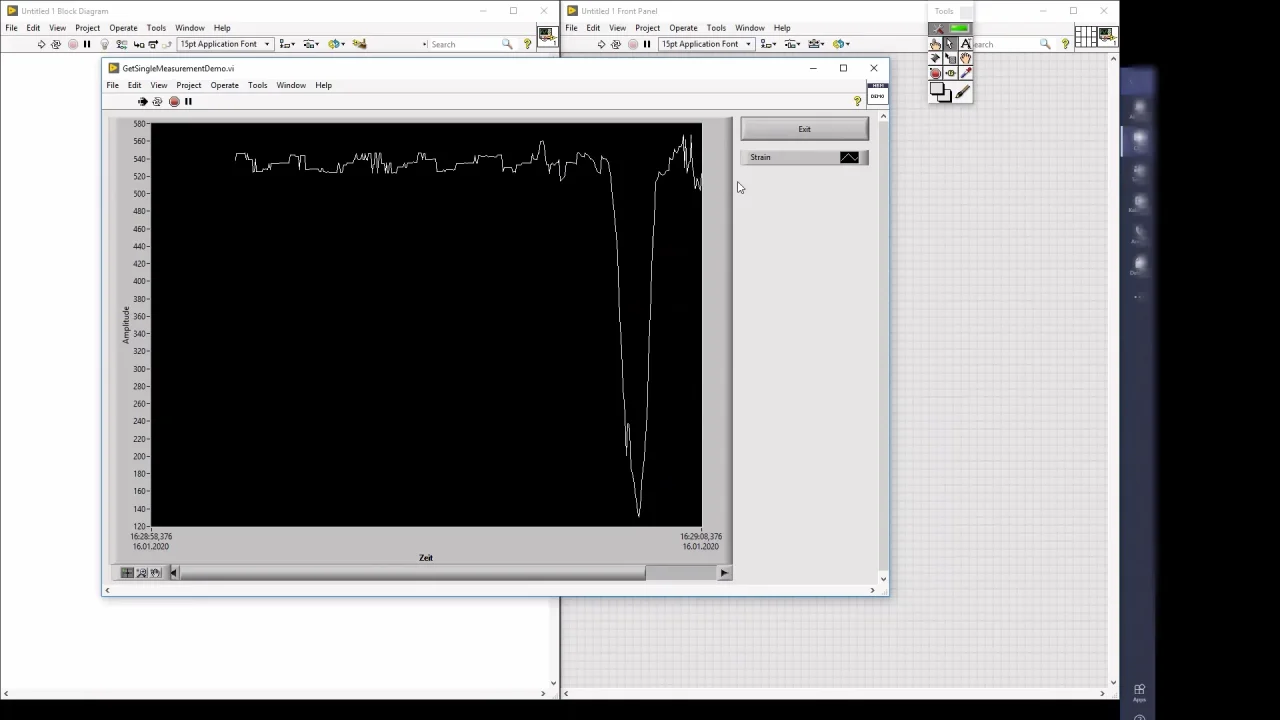This screenshot has height=720, width=1280.
Task: Open View menu in Block Diagram window
Action: pos(57,28)
